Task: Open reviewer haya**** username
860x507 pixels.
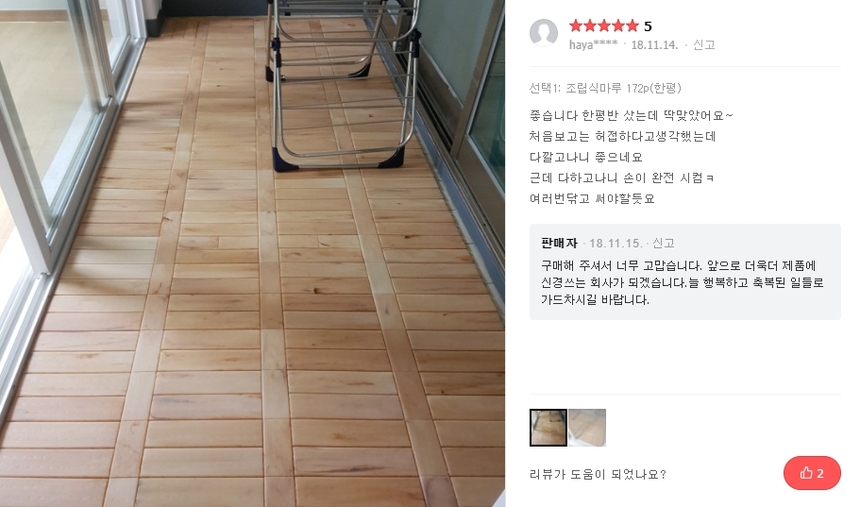Action: pos(593,45)
